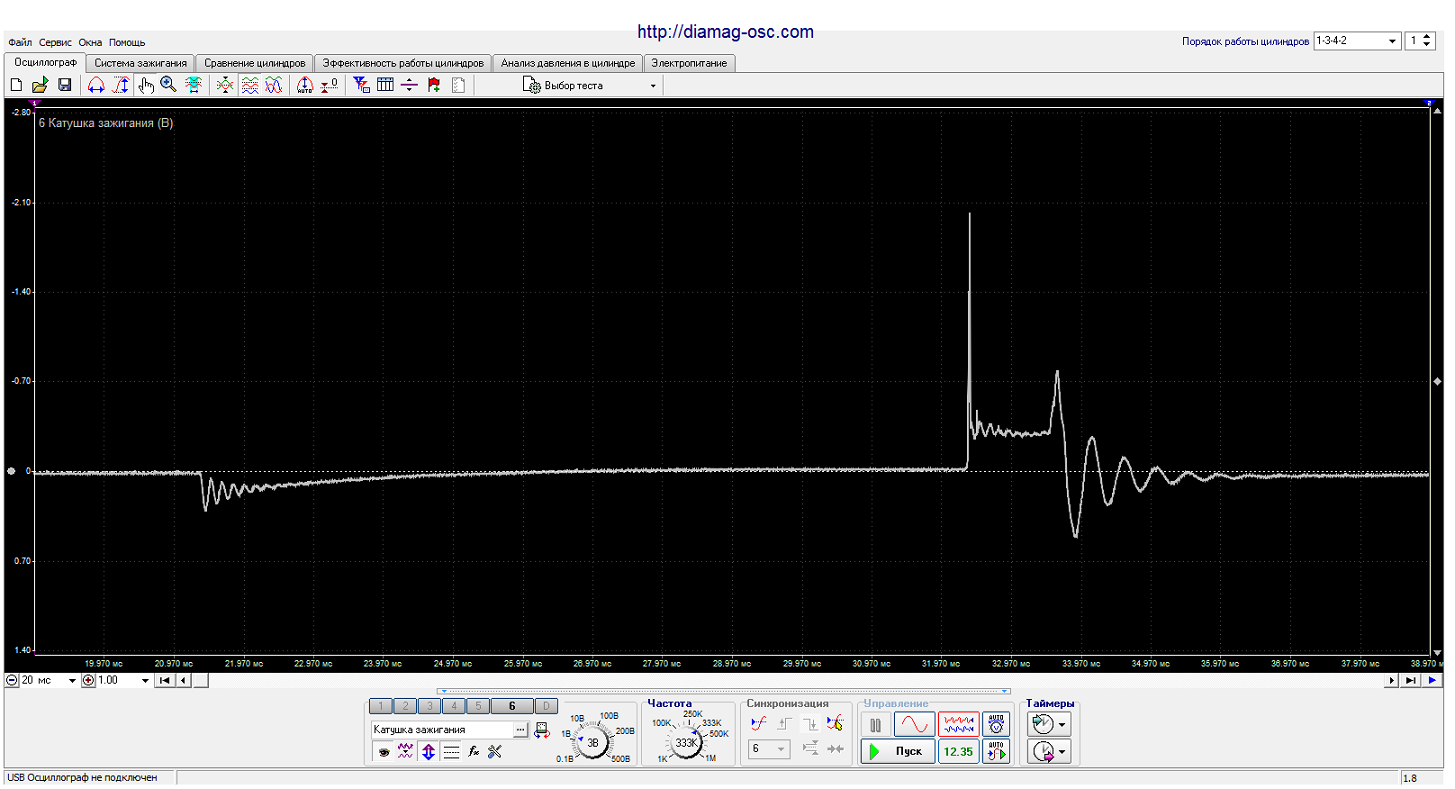
Task: Save the oscillogram with the floppy disk icon
Action: pos(64,86)
